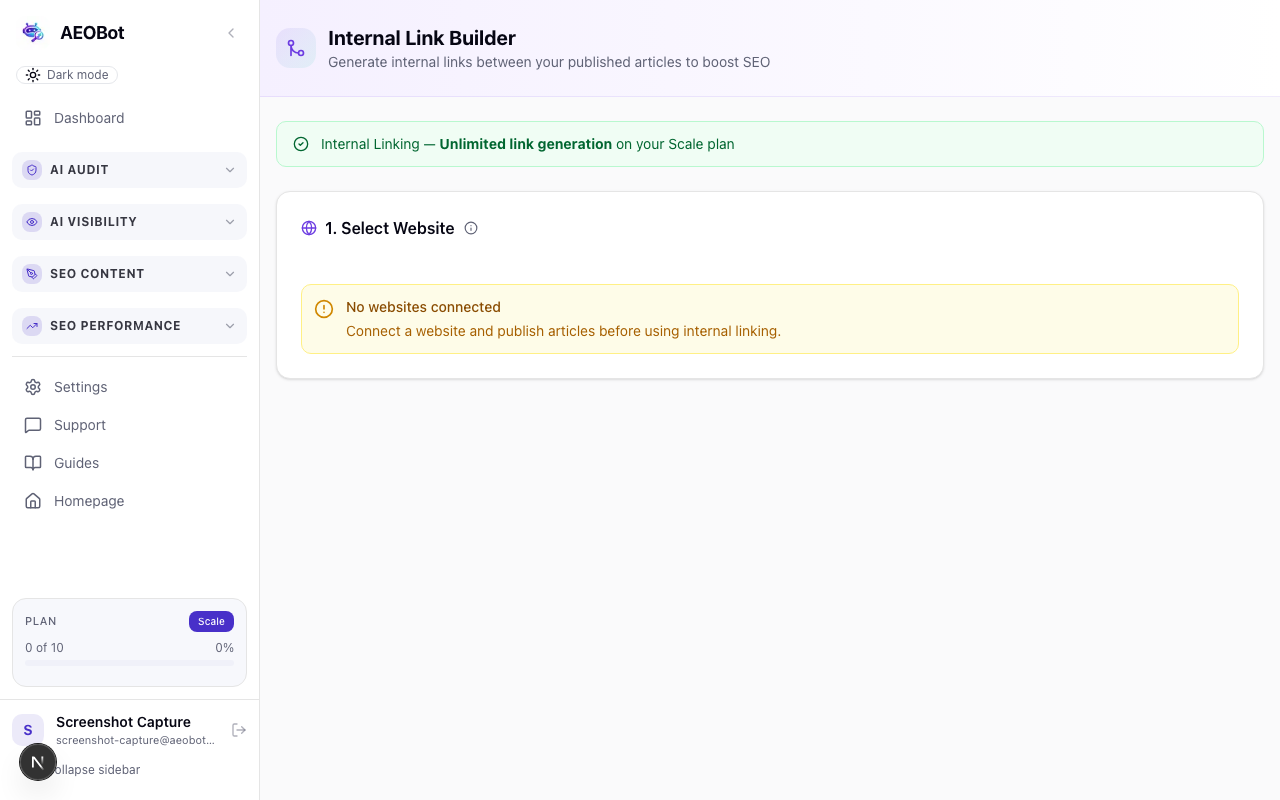Viewport: 1280px width, 800px height.
Task: Click the screenshot-capture email address
Action: pyautogui.click(x=135, y=740)
